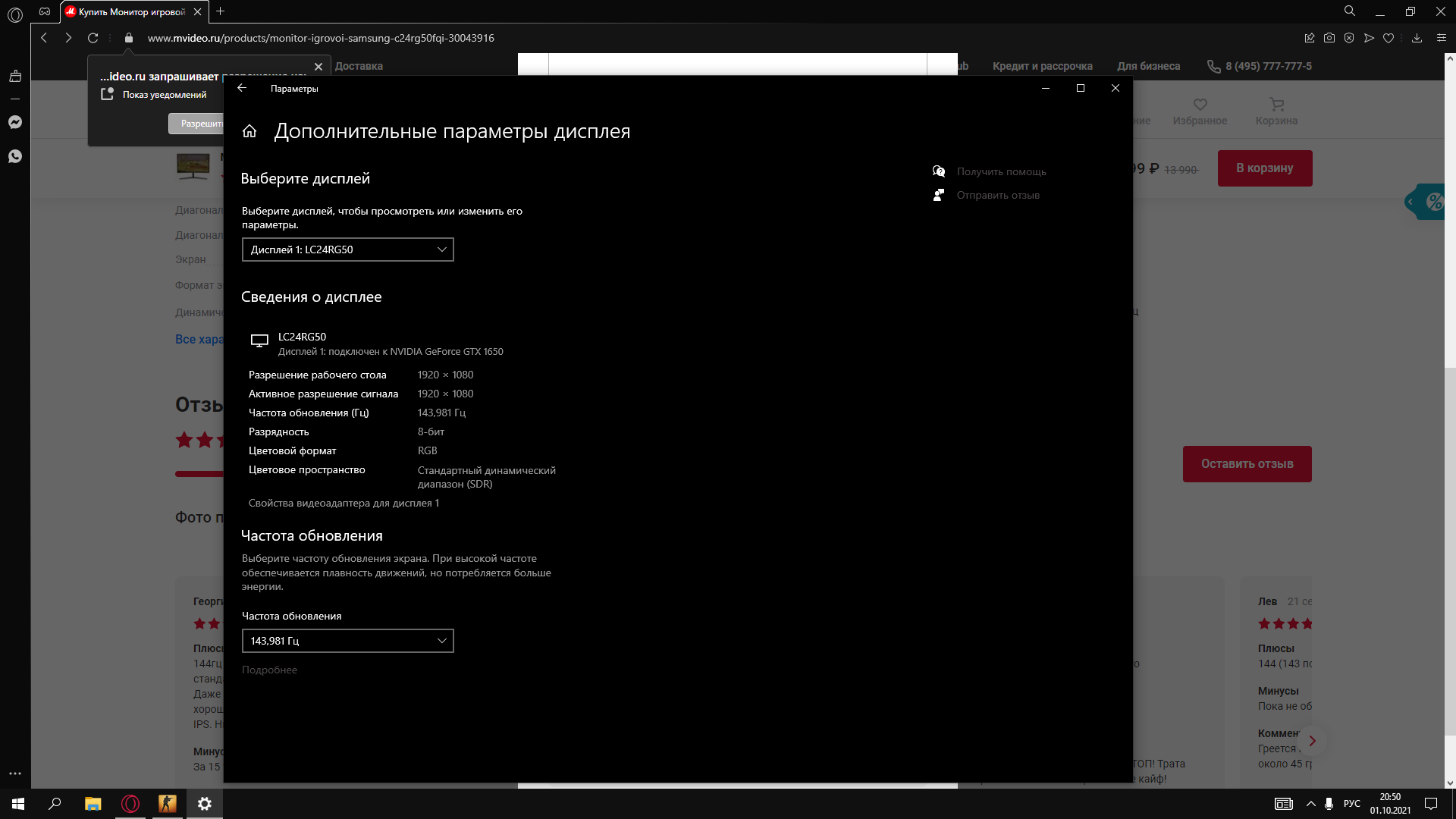
Task: Open 'Для бизнеса' menu item
Action: [1148, 66]
